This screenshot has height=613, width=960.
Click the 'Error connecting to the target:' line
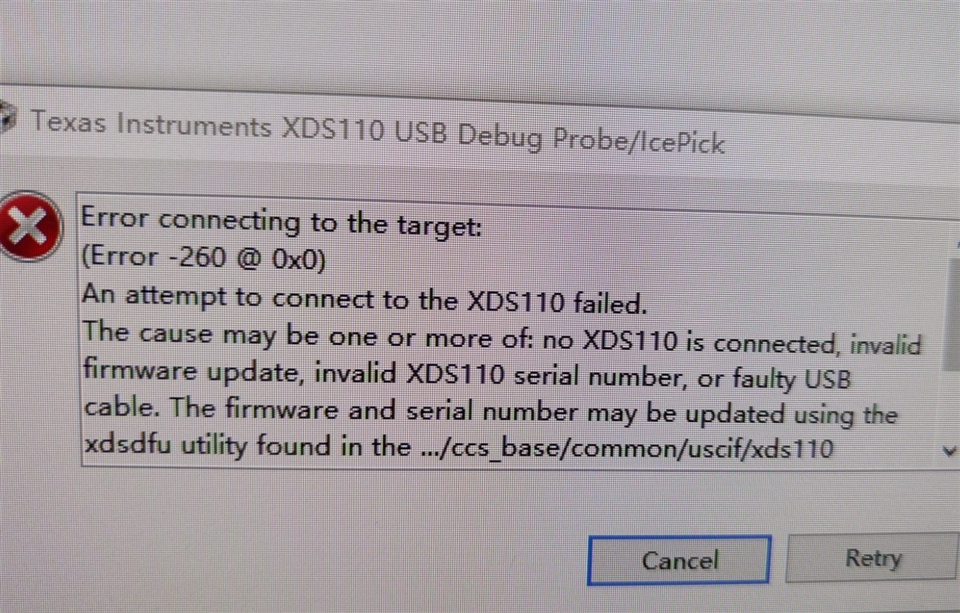(282, 222)
